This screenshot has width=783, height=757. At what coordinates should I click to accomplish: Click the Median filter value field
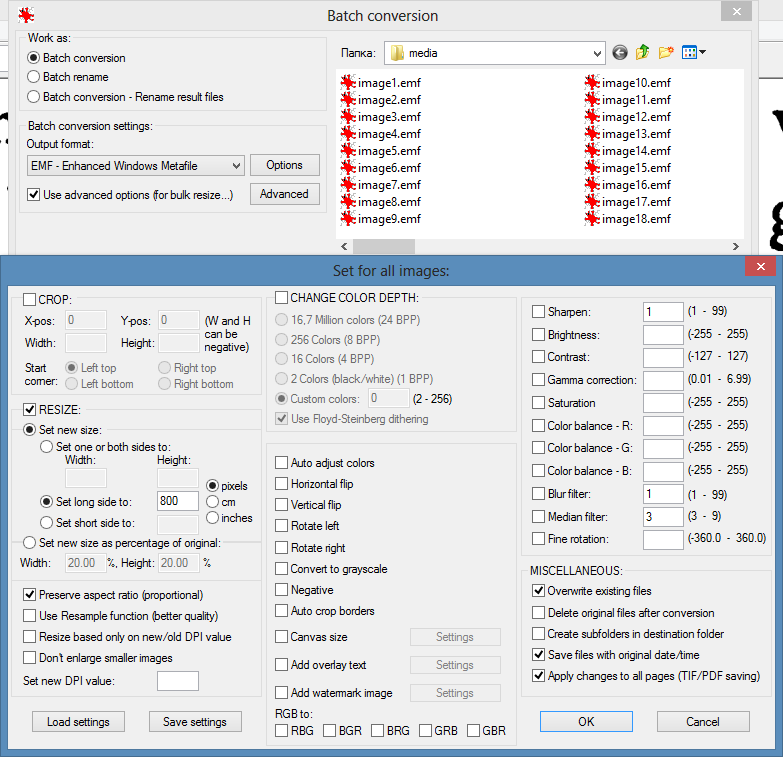click(663, 516)
